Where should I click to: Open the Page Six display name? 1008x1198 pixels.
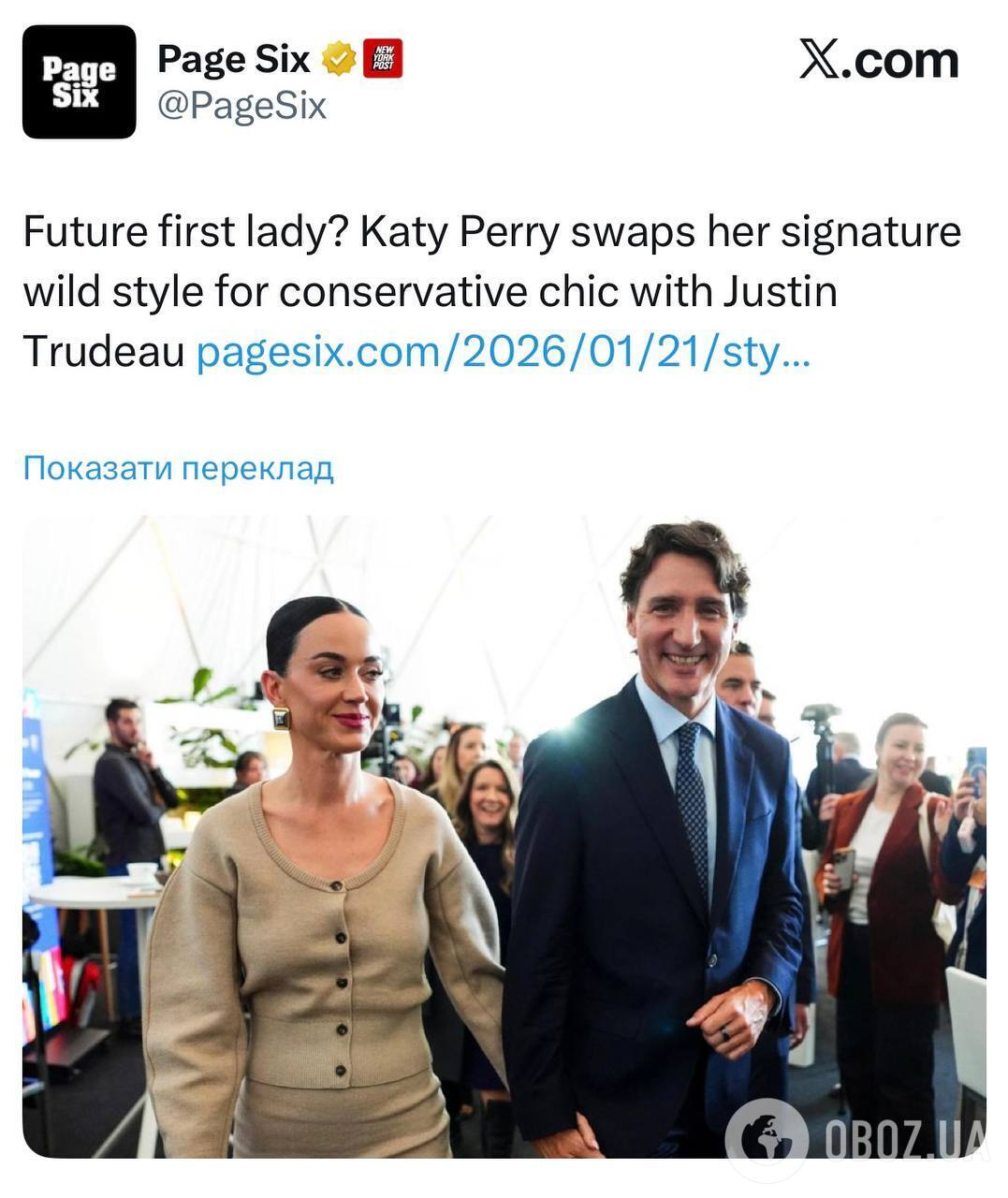pos(233,59)
